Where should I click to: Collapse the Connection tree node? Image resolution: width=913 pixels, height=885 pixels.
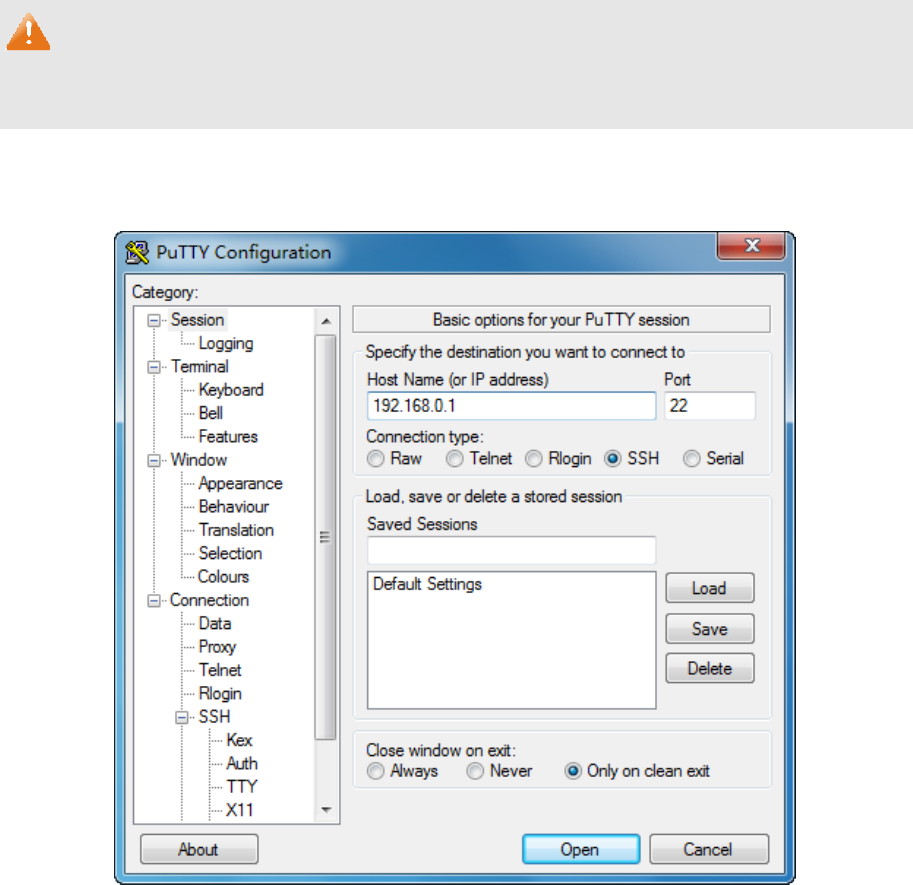coord(154,600)
